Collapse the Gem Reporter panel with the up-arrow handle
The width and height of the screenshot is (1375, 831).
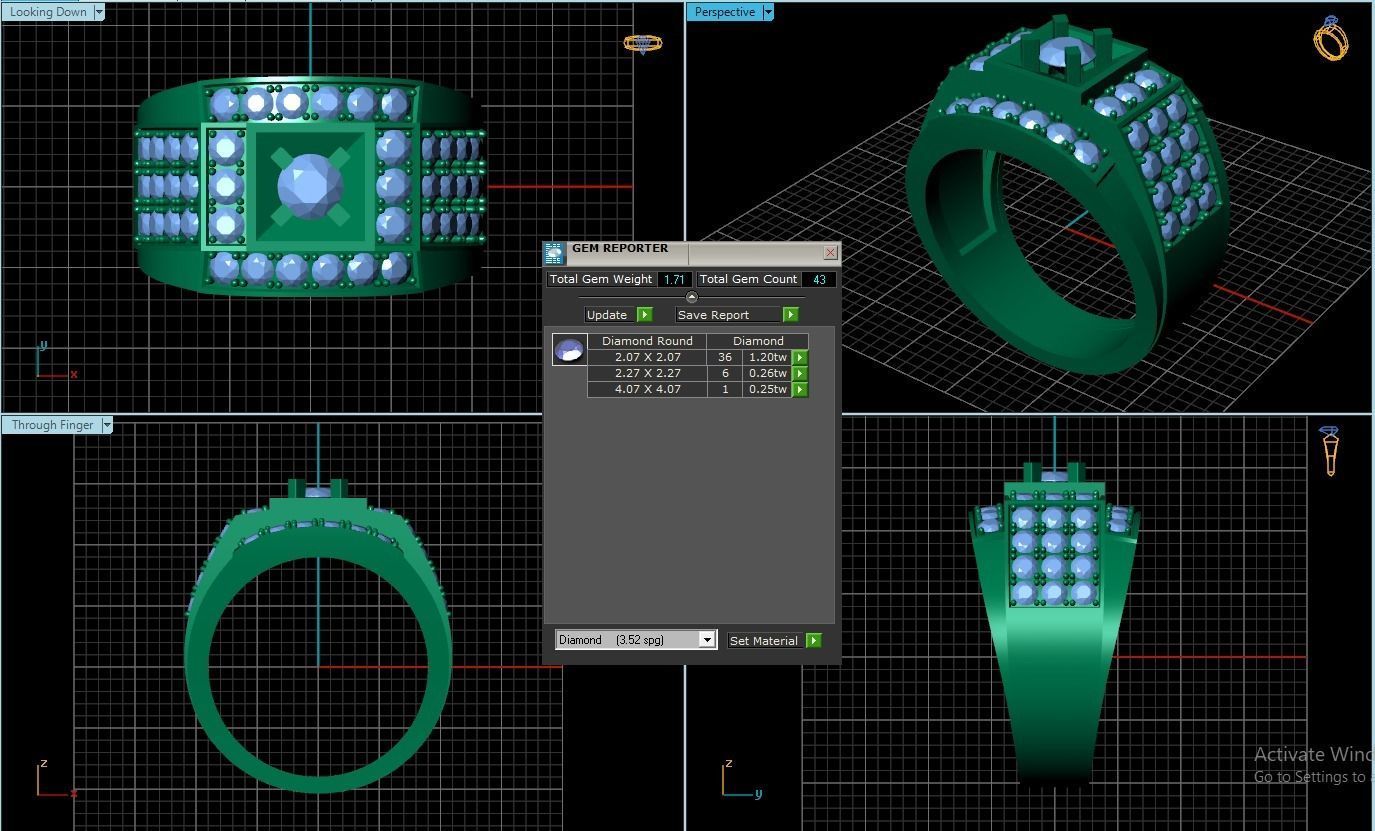pyautogui.click(x=691, y=298)
